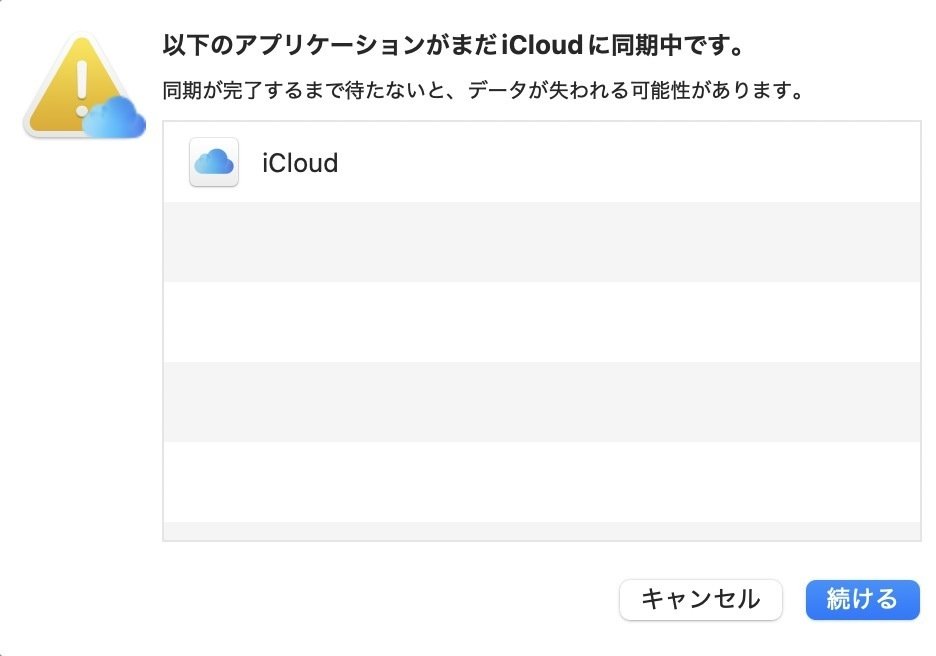Click blank dialog area left of キャンセル button
The width and height of the screenshot is (936, 656).
(x=388, y=599)
